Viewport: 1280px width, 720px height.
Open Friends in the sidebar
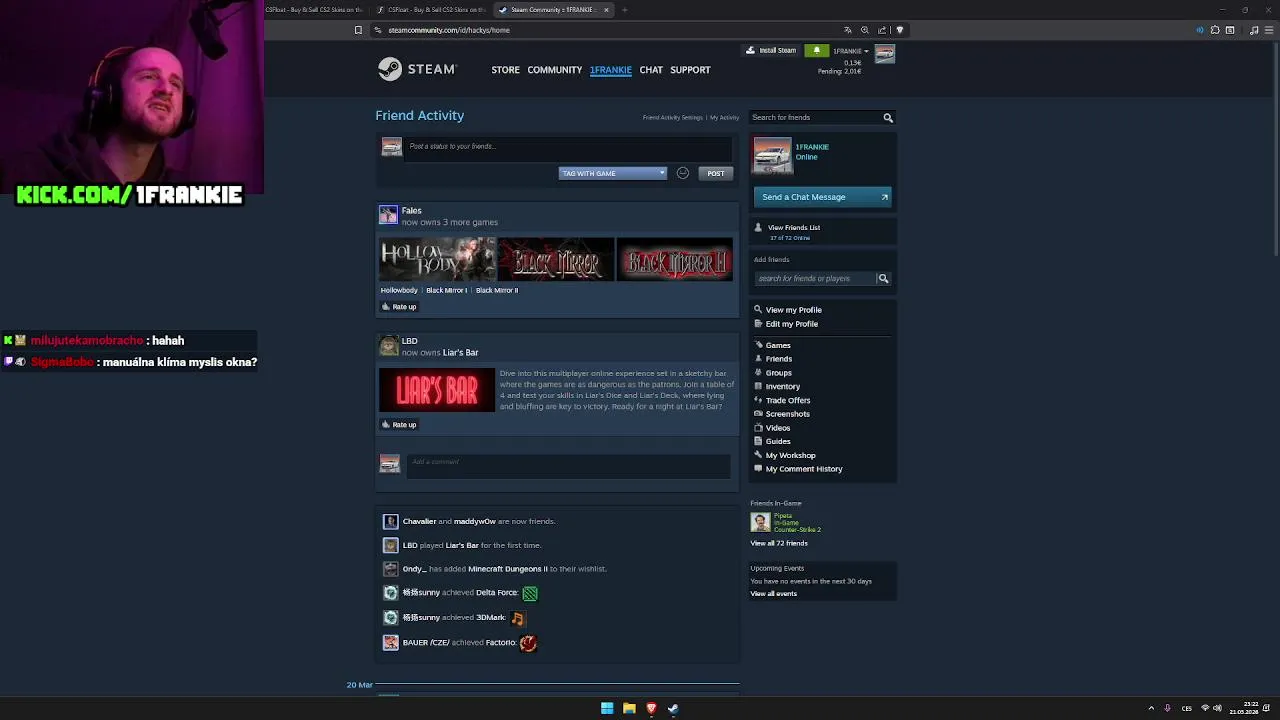coord(778,359)
